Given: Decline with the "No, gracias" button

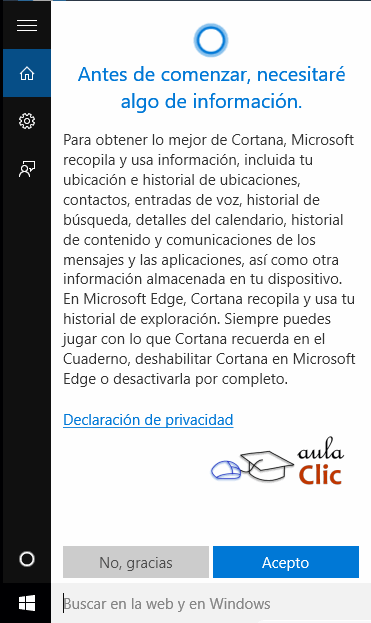Looking at the screenshot, I should 136,562.
